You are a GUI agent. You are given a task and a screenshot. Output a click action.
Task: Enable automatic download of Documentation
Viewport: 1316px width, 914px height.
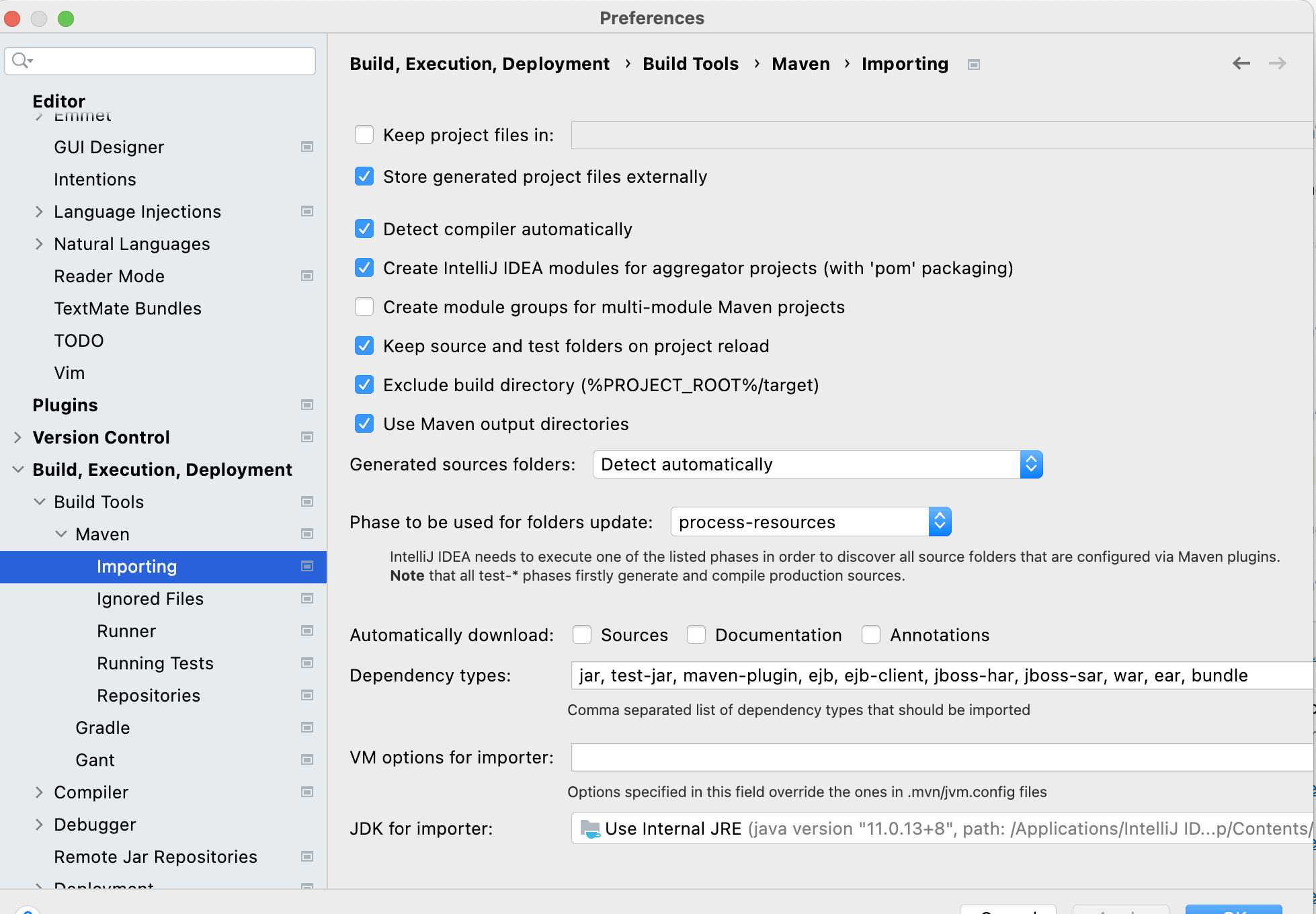[x=696, y=635]
